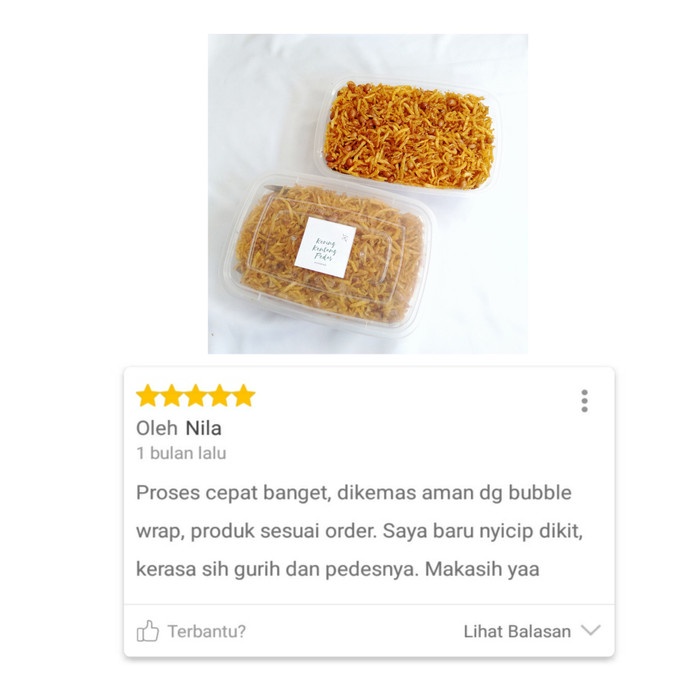Viewport: 700px width, 700px height.
Task: Select the second rating star
Action: [x=171, y=396]
